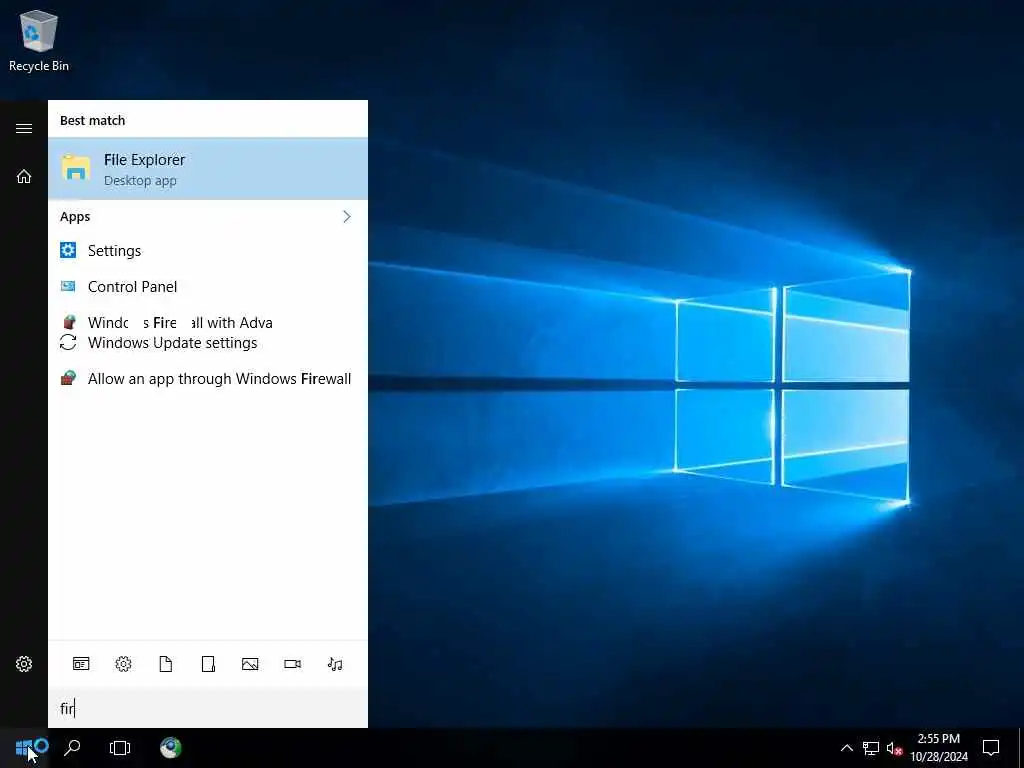Go to the search pane Home icon

point(24,176)
